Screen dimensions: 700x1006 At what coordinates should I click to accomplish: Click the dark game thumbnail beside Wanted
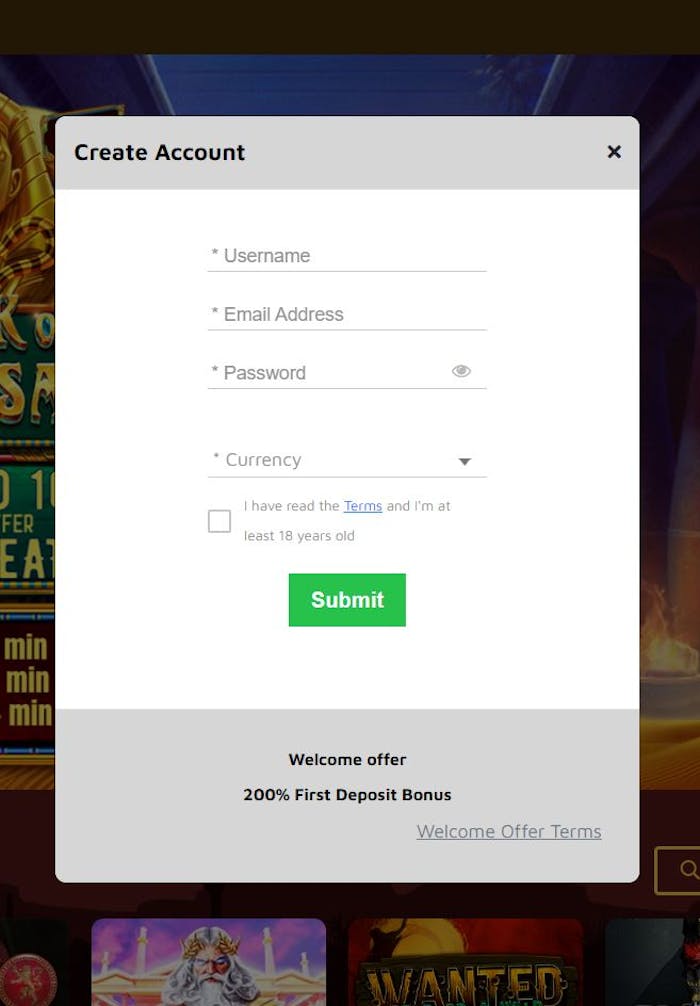pos(652,962)
